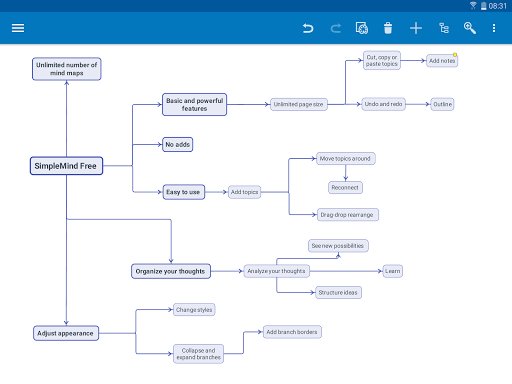Viewport: 512px width, 384px height.
Task: Open the outline hierarchy icon
Action: [x=444, y=28]
